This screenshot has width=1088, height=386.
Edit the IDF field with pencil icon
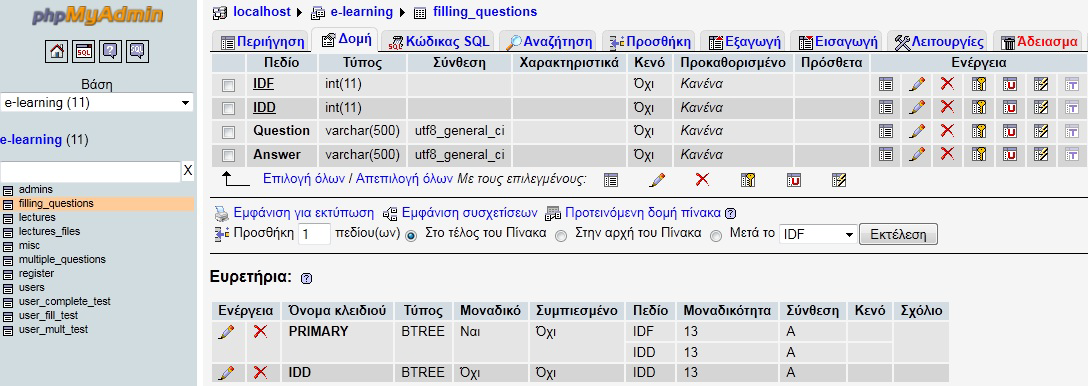(x=917, y=85)
